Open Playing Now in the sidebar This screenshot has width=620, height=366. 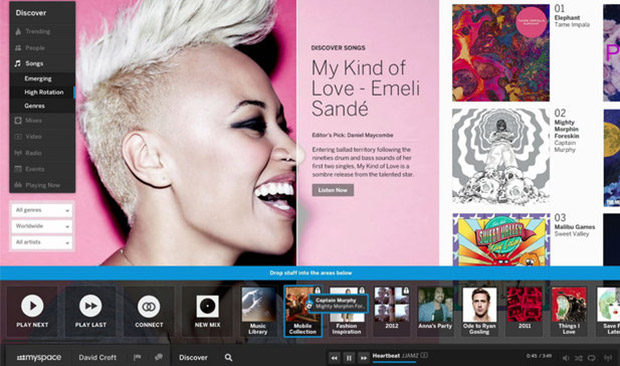42,185
